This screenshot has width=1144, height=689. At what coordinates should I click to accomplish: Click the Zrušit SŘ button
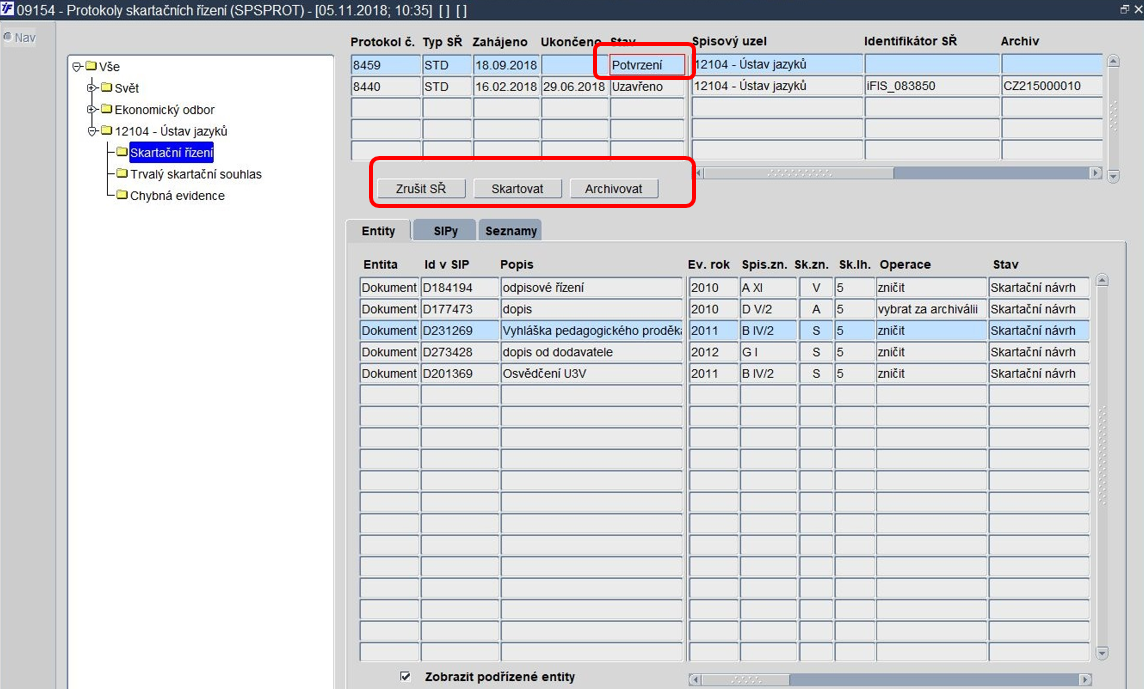[421, 188]
